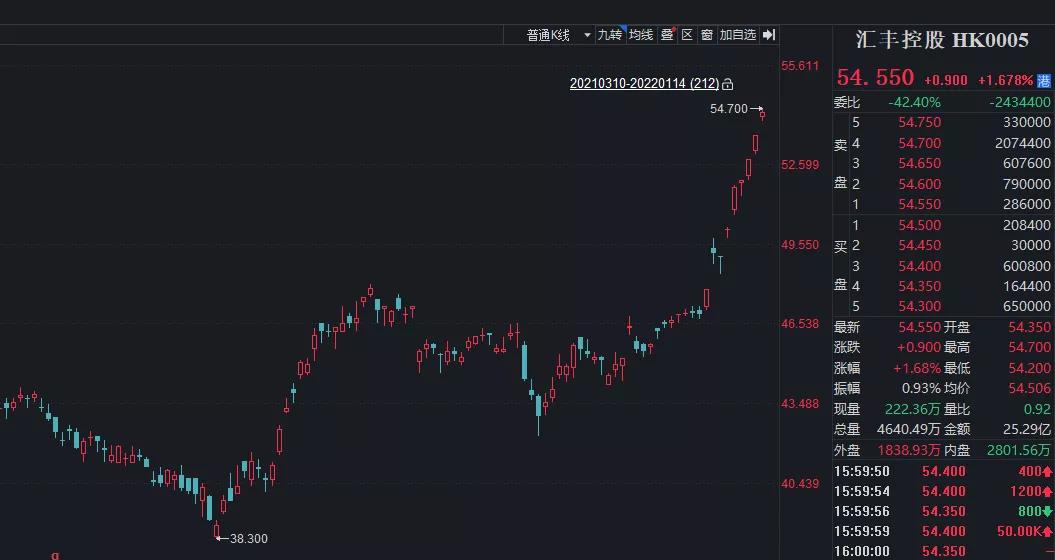Viewport: 1055px width, 560px height.
Task: Click the 外盘 value 1838.93万
Action: pyautogui.click(x=908, y=450)
